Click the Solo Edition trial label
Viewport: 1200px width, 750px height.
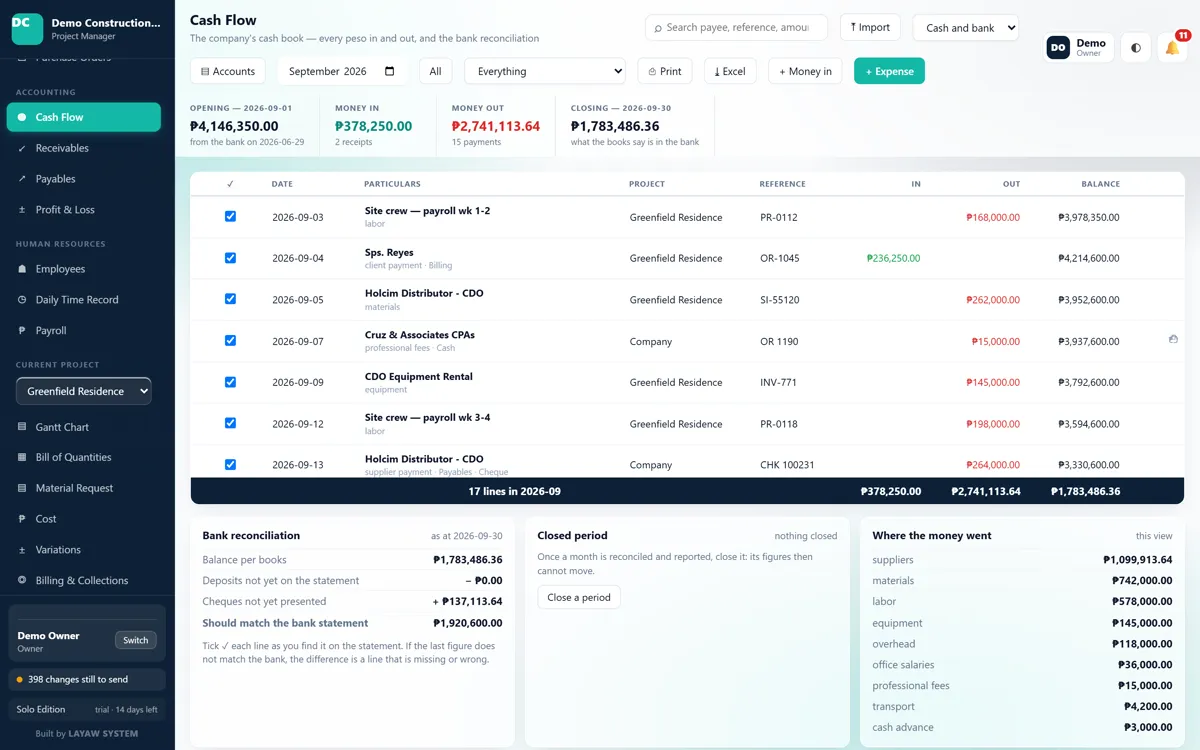pos(87,709)
